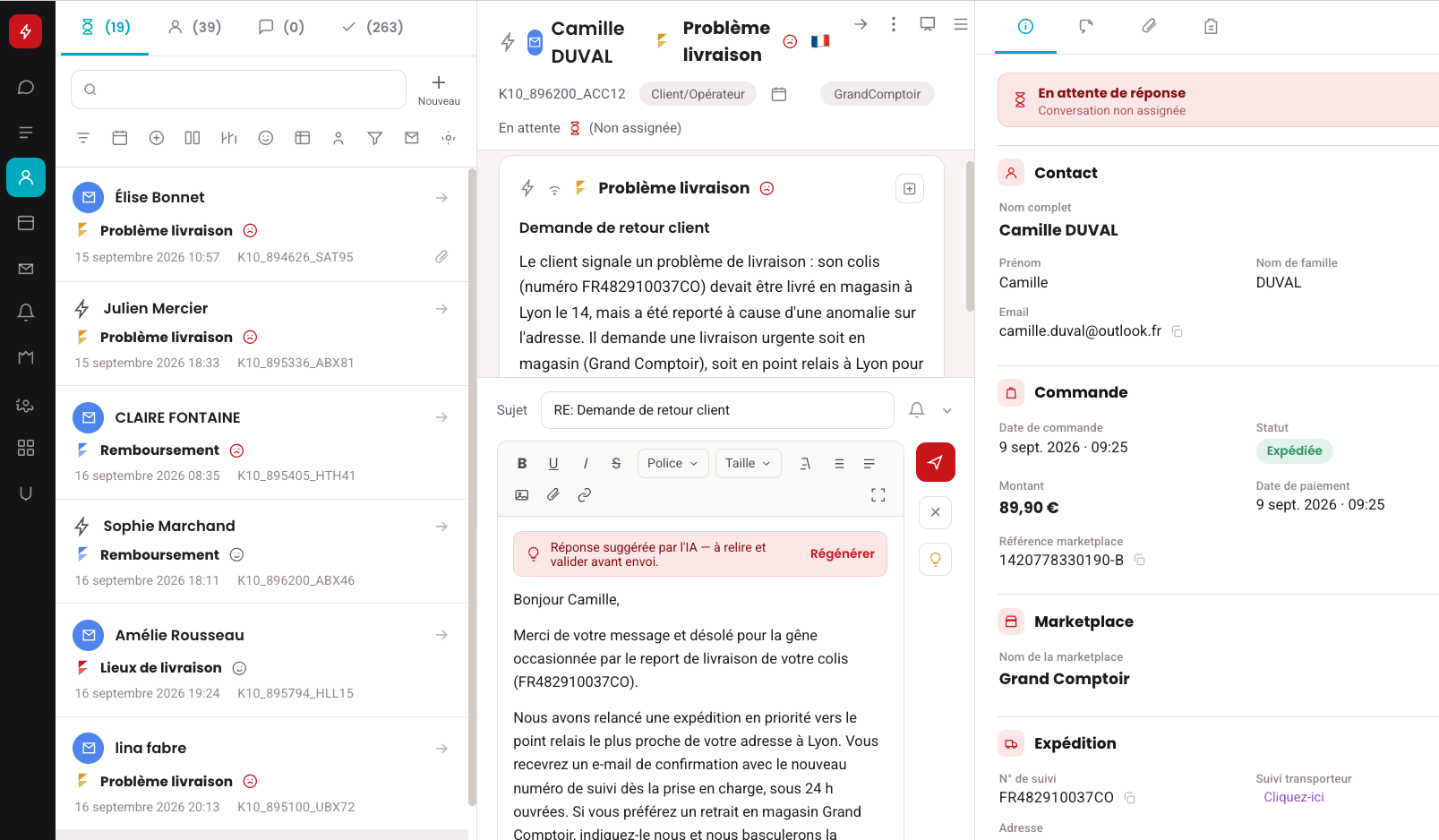Send the reply with the red send button

click(935, 462)
